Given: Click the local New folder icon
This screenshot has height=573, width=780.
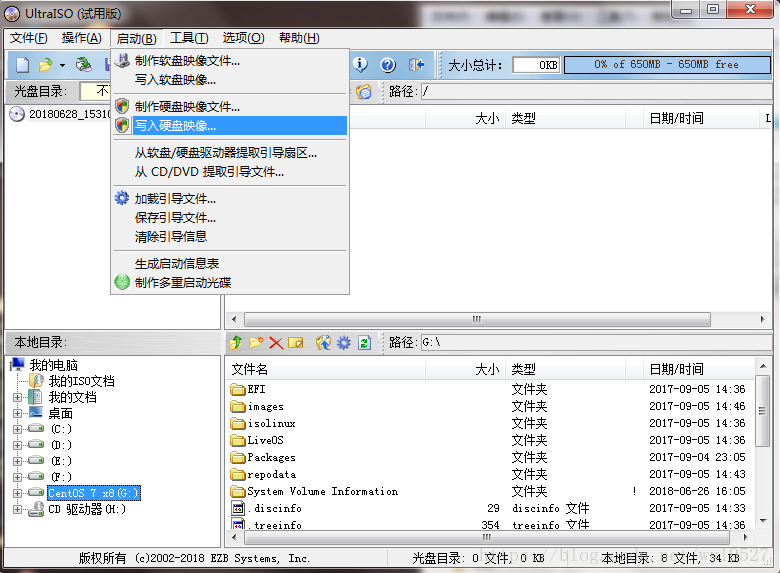Looking at the screenshot, I should pos(256,342).
